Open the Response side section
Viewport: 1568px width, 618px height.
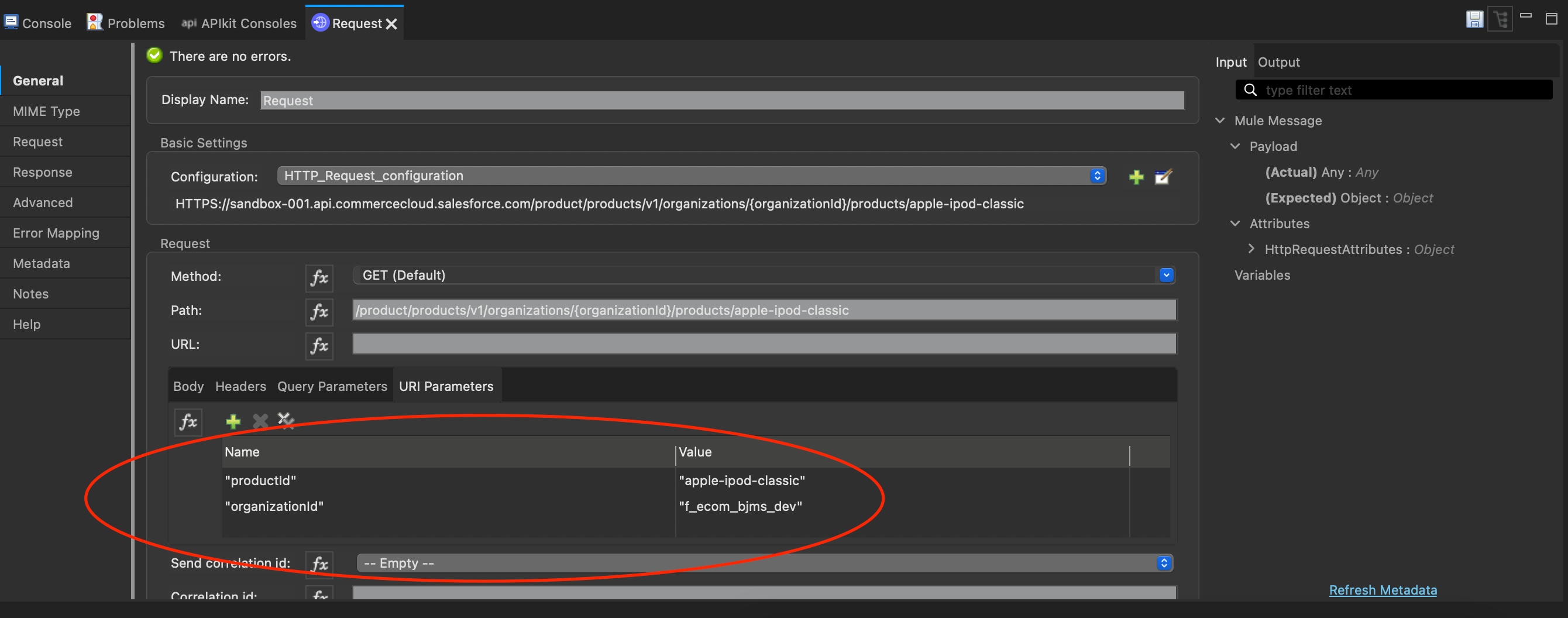click(x=66, y=171)
